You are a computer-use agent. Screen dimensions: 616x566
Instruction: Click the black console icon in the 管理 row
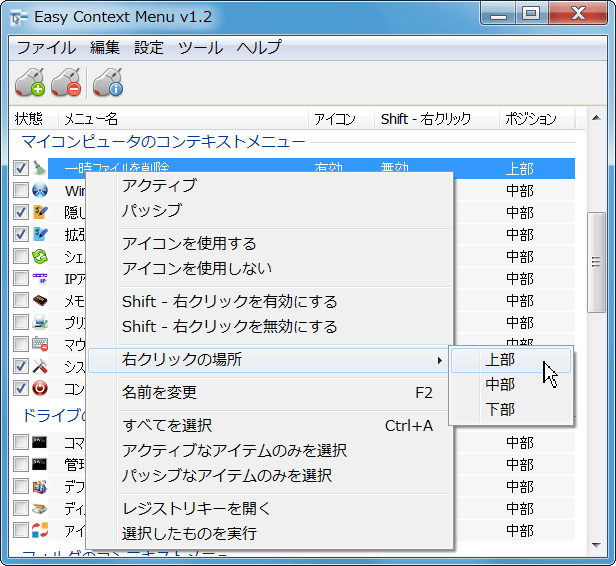pyautogui.click(x=39, y=464)
